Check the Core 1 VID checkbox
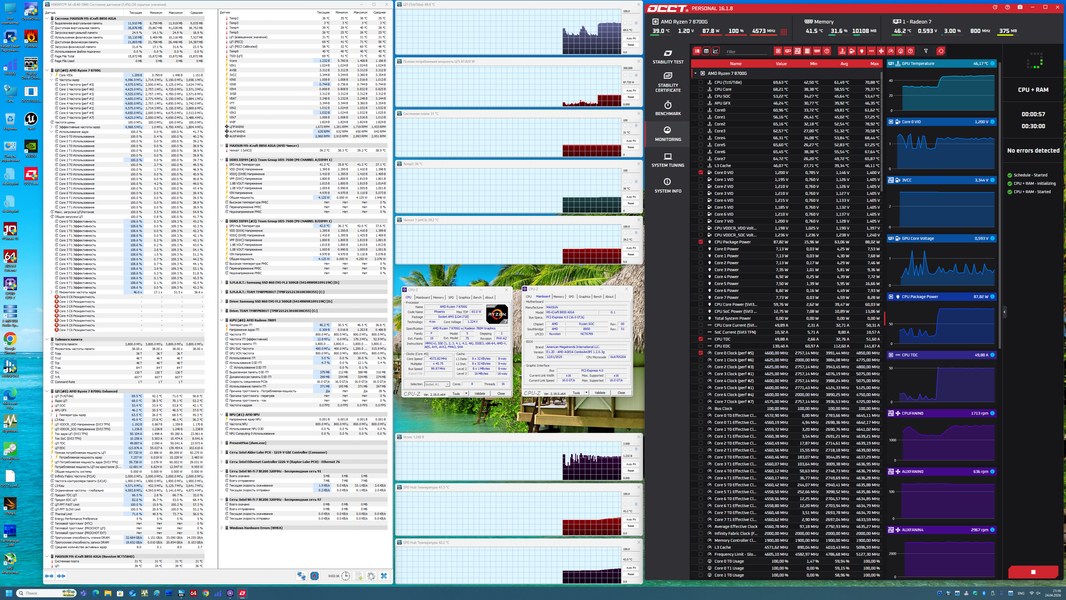Viewport: 1066px width, 600px height. tap(700, 179)
